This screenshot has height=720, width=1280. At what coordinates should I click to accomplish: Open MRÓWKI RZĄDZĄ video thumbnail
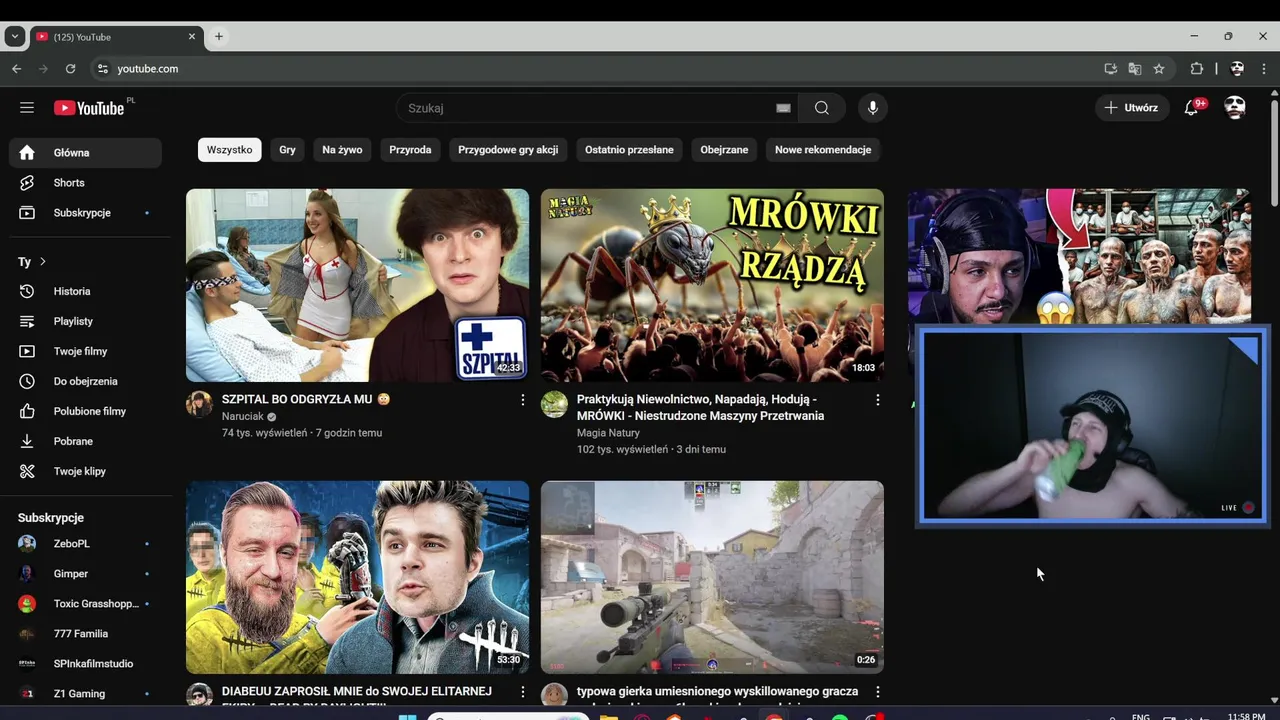[712, 285]
